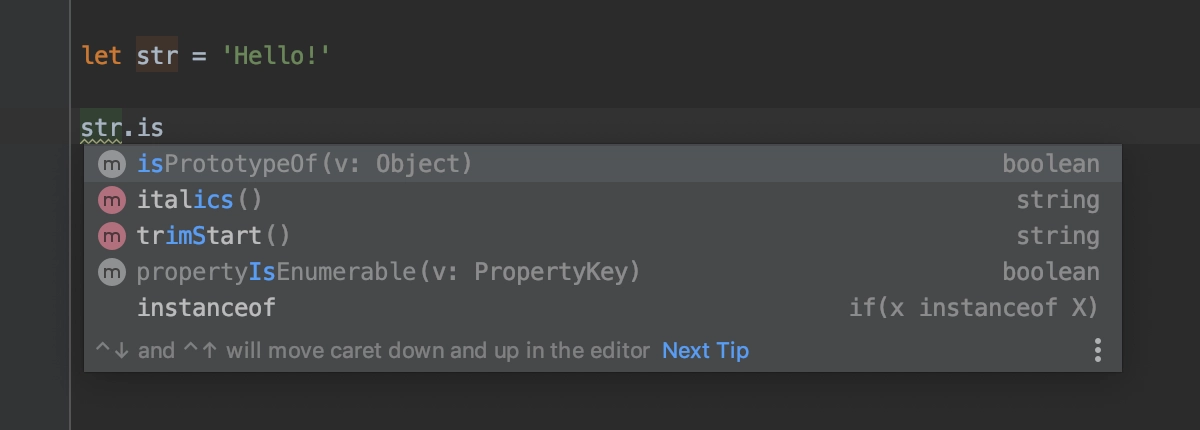Select isPrototypeOf(v: Object) suggestion
1200x430 pixels.
(602, 164)
